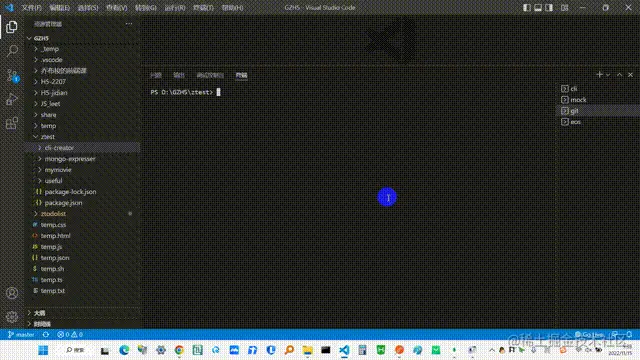Viewport: 640px width, 360px height.
Task: Open notifications bell in status bar
Action: coord(629,334)
